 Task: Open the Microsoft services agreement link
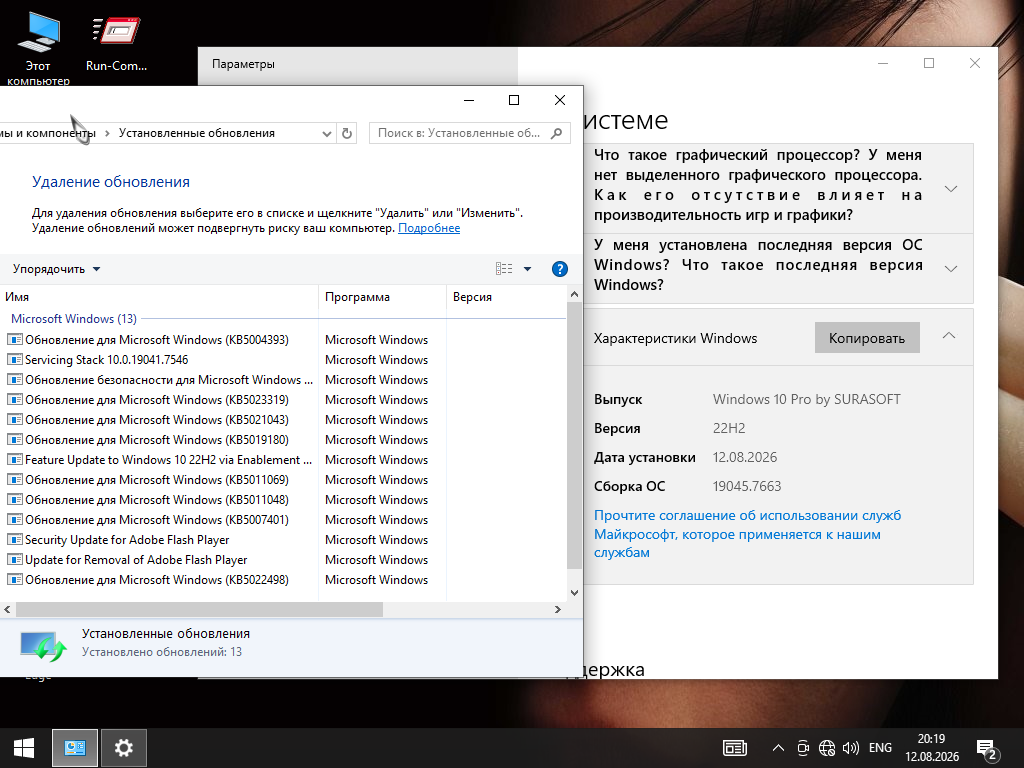coord(747,534)
